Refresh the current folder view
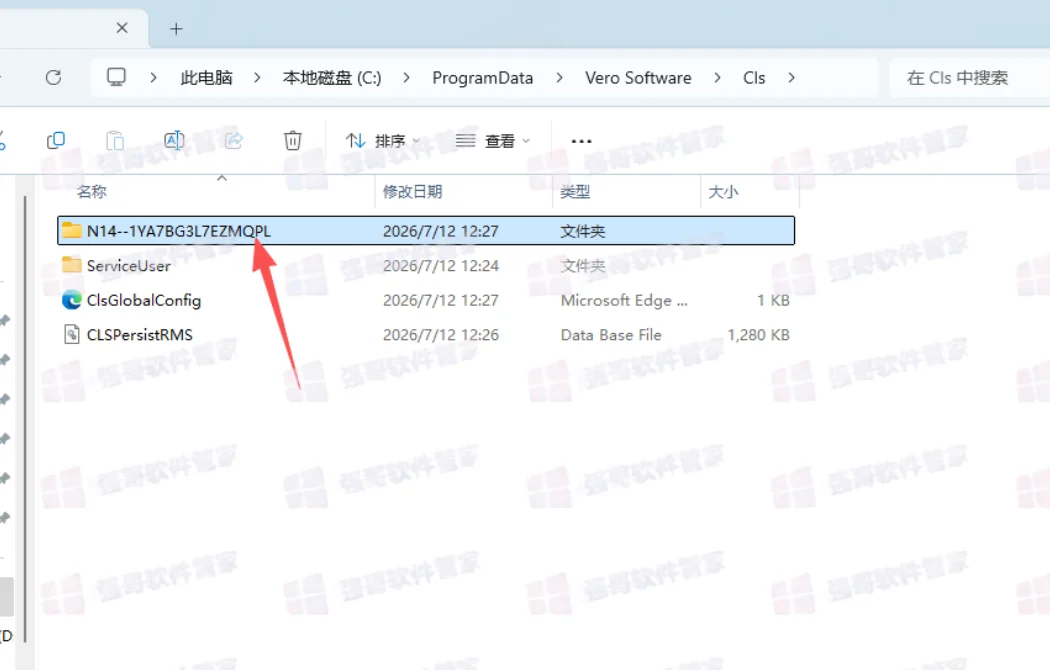This screenshot has width=1050, height=670. 54,78
